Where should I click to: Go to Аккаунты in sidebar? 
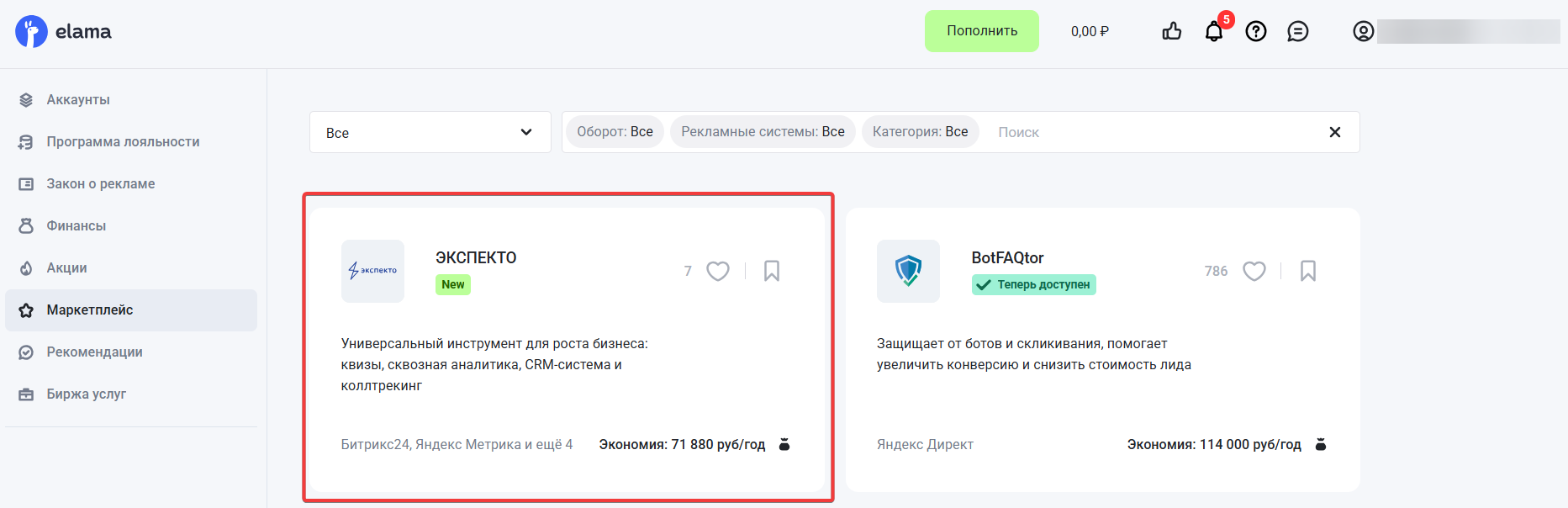(78, 100)
